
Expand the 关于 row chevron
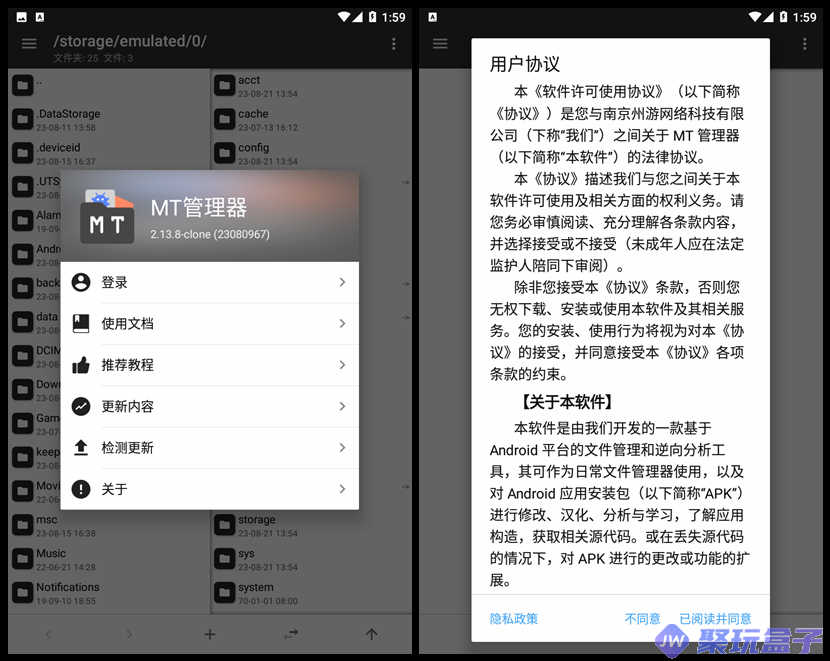pyautogui.click(x=342, y=488)
